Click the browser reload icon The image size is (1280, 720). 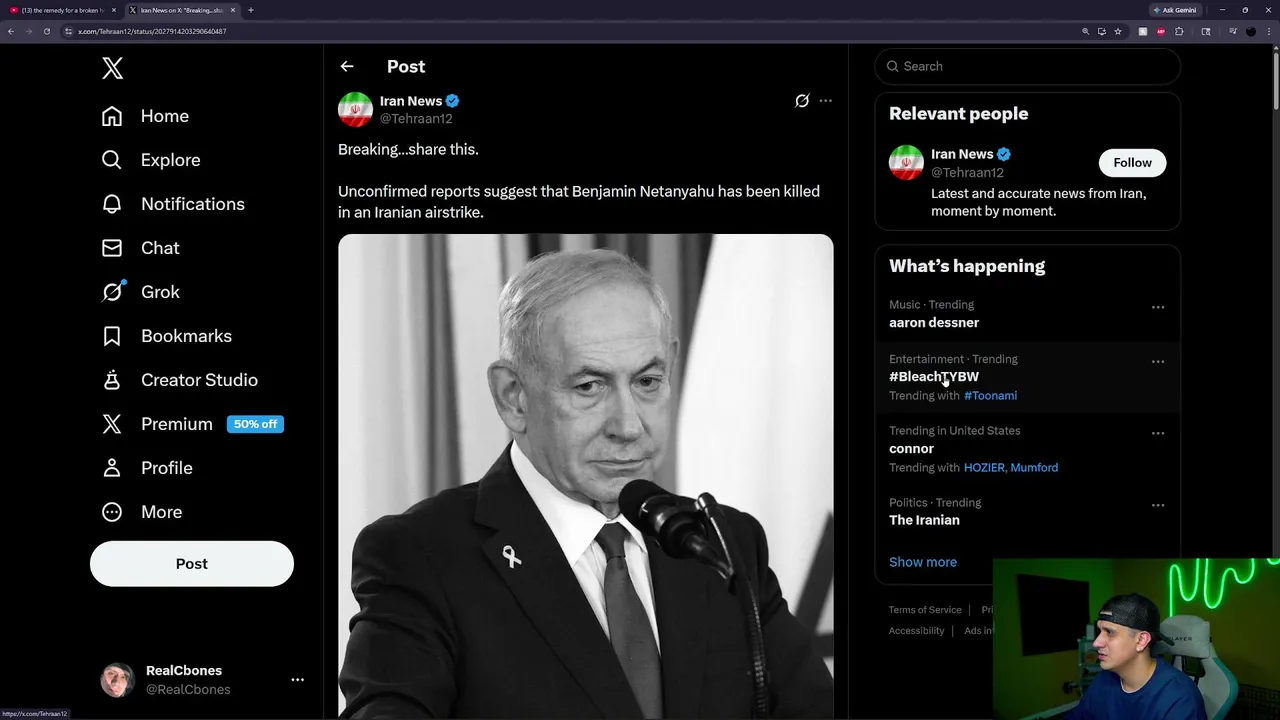46,31
